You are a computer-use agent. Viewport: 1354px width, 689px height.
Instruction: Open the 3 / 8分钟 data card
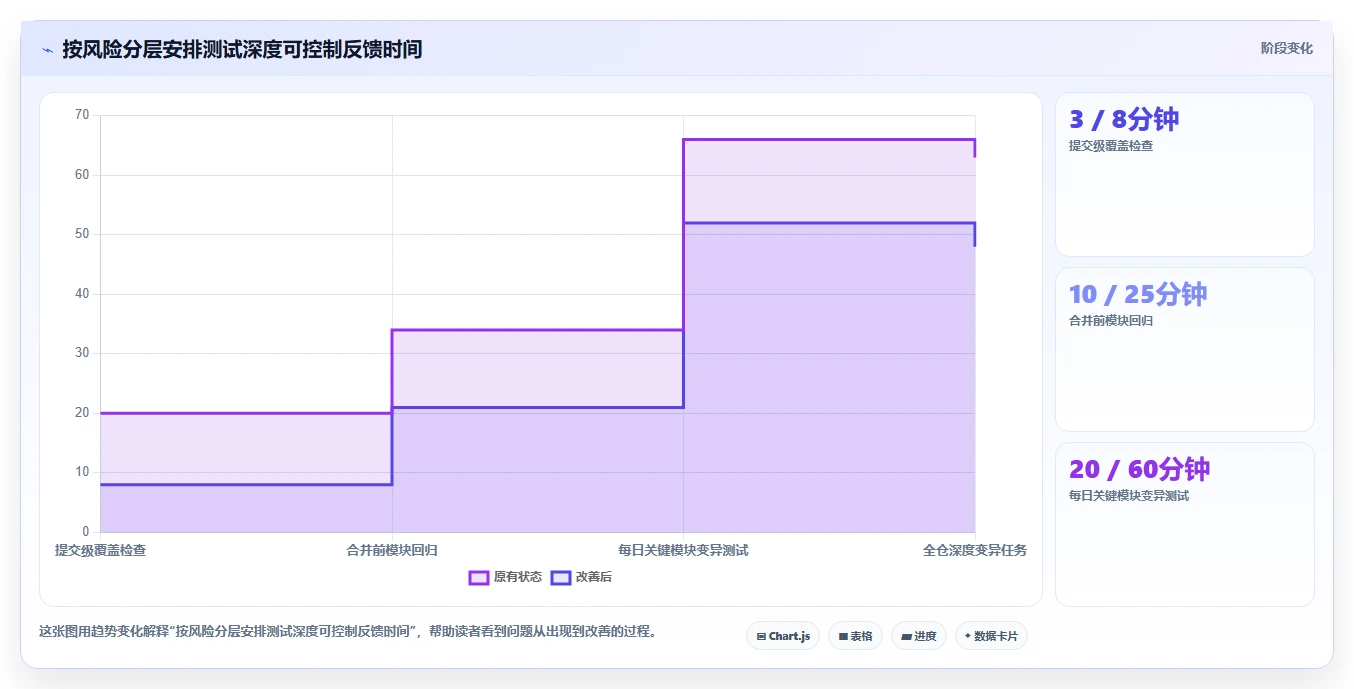pyautogui.click(x=1185, y=175)
